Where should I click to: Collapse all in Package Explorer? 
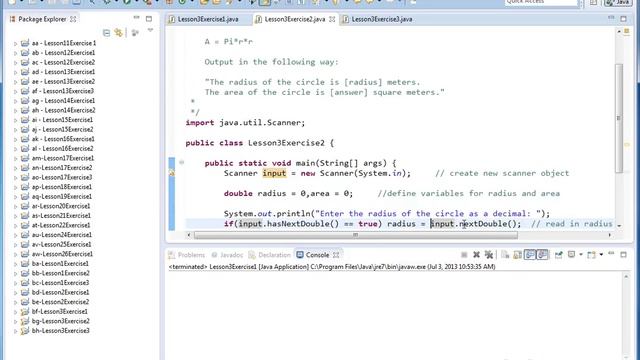coord(107,33)
